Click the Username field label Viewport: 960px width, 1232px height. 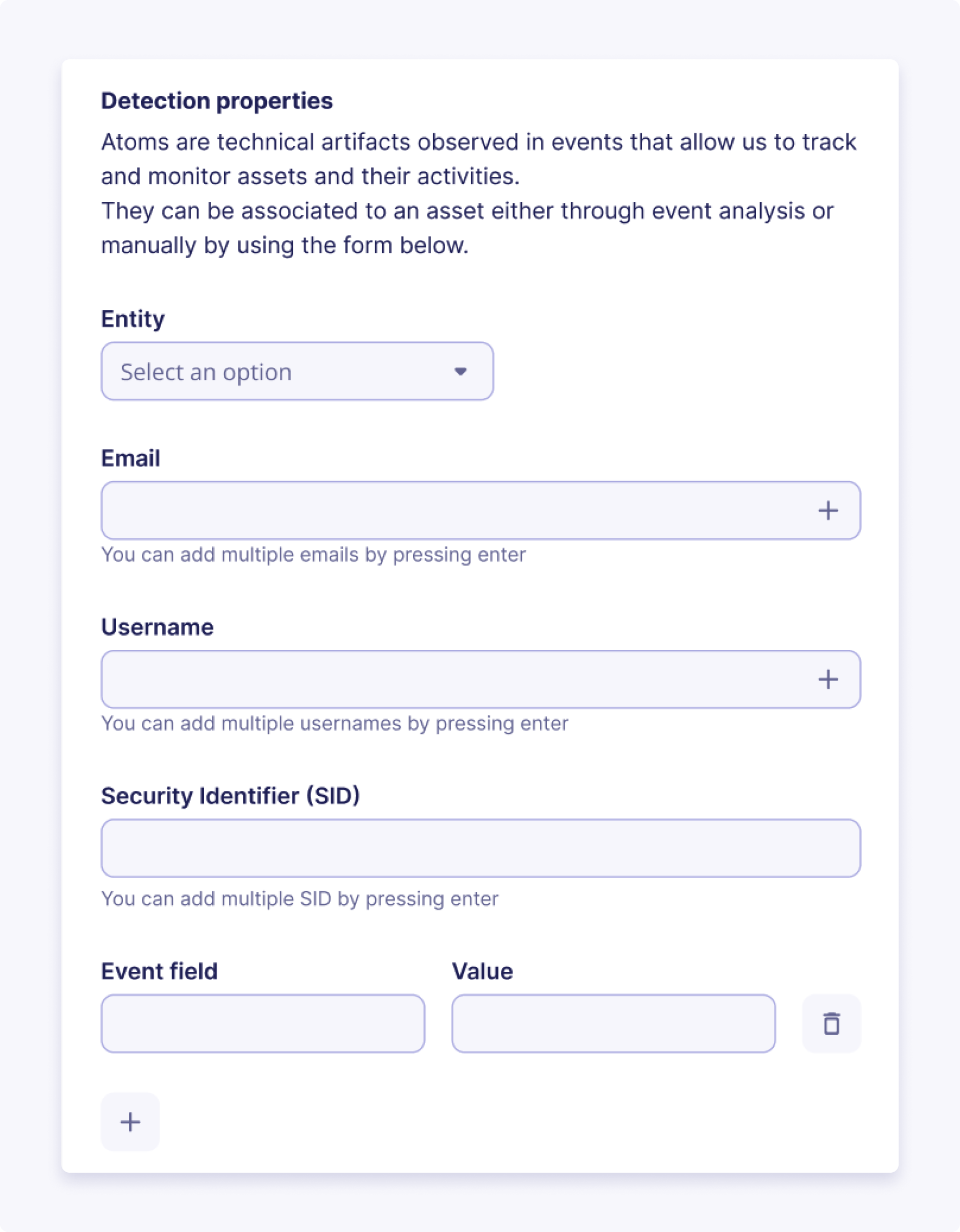[x=157, y=627]
